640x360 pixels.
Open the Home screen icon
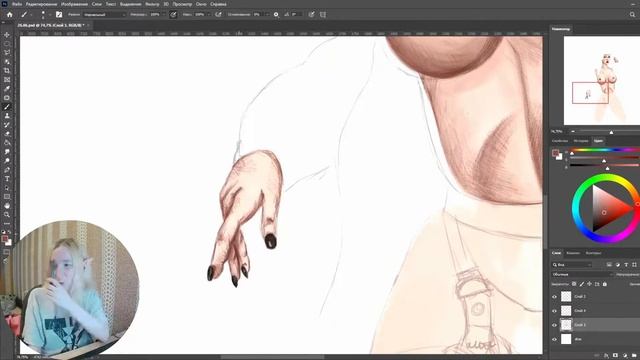[x=9, y=14]
